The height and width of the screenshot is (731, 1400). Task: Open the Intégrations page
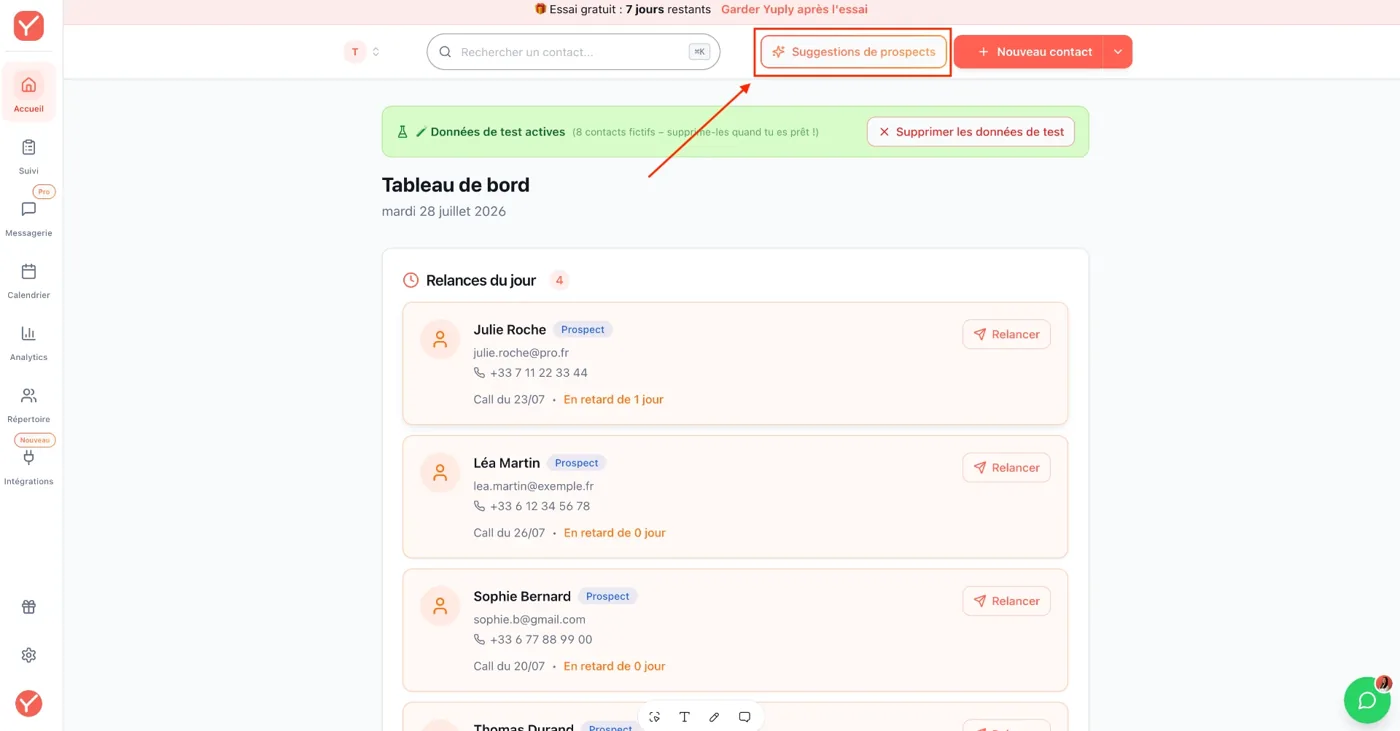(29, 466)
